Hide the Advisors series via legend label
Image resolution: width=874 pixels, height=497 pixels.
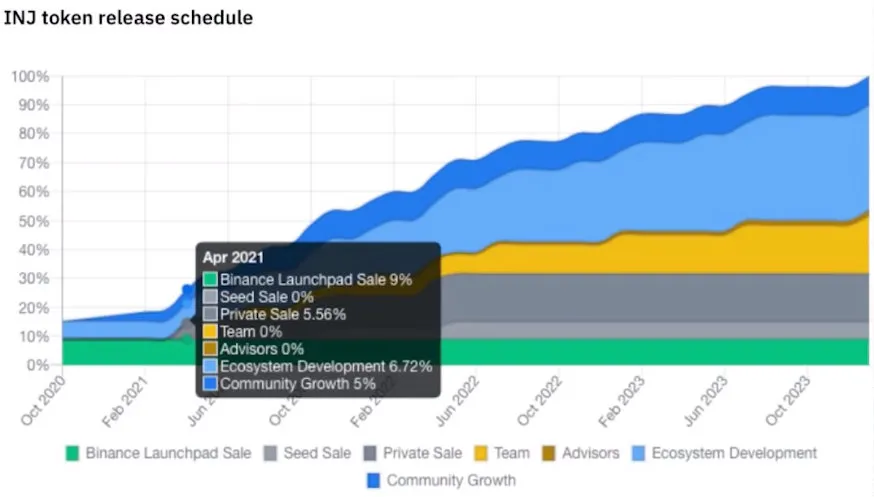point(590,453)
